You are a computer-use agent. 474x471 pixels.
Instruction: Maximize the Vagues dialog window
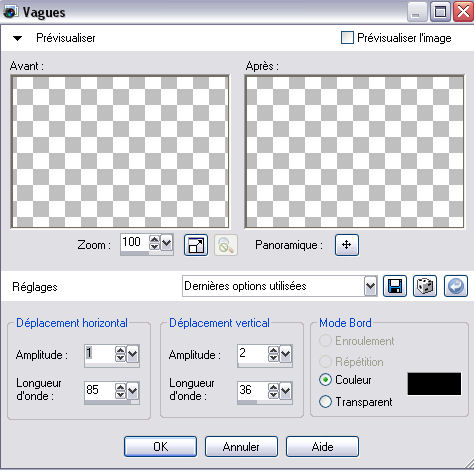(x=440, y=12)
